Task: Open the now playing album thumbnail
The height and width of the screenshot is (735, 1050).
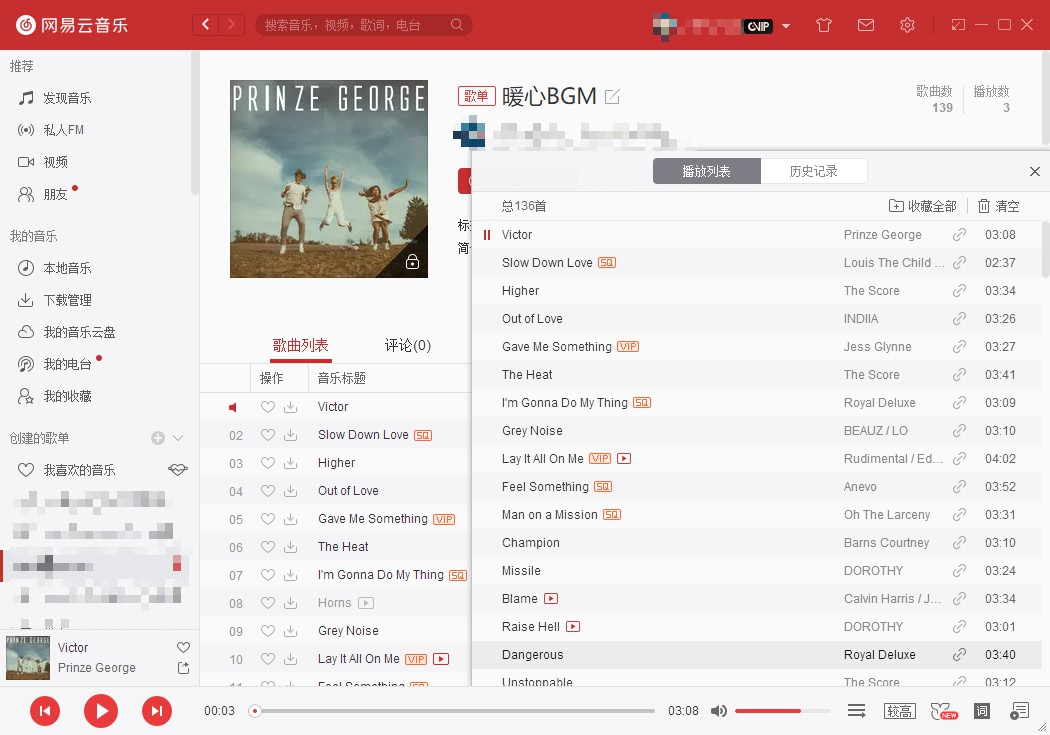Action: tap(27, 658)
